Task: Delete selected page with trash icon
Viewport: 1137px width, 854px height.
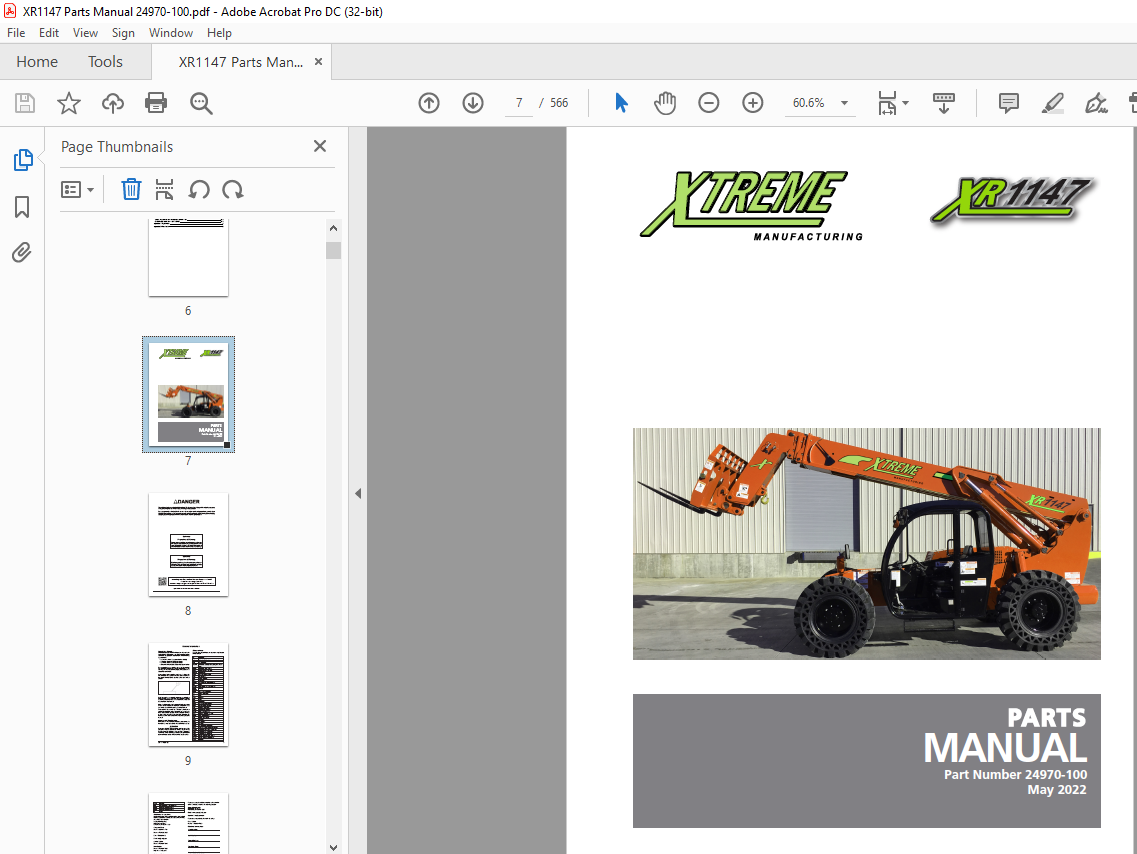Action: tap(131, 189)
